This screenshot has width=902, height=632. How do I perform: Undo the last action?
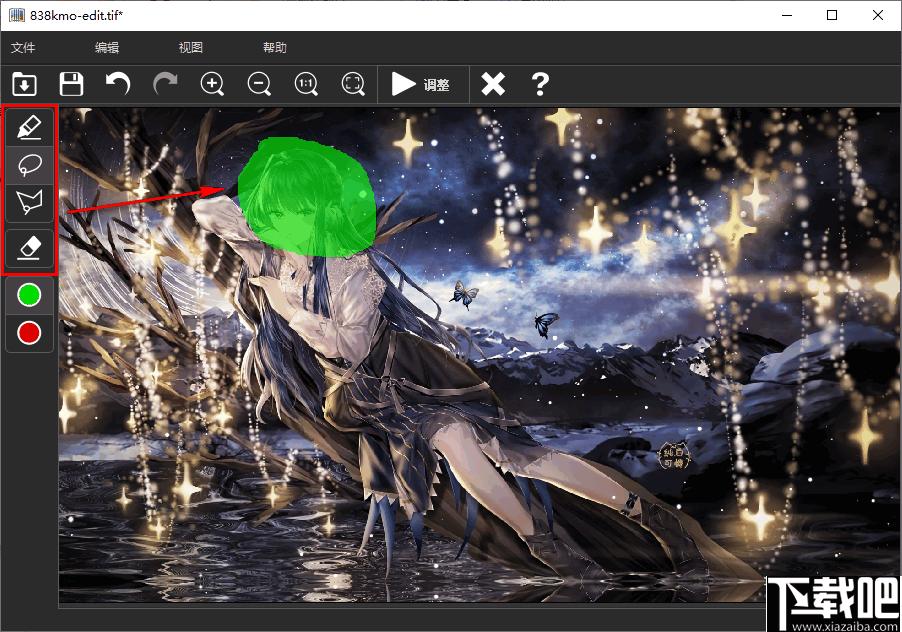click(118, 84)
